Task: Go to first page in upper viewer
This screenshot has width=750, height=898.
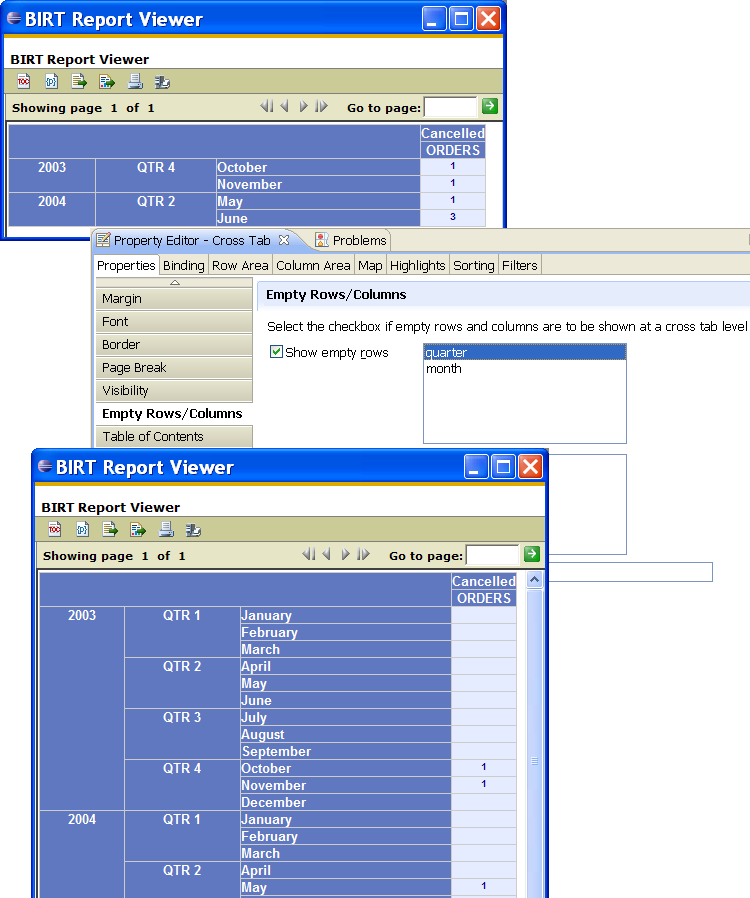Action: tap(267, 107)
